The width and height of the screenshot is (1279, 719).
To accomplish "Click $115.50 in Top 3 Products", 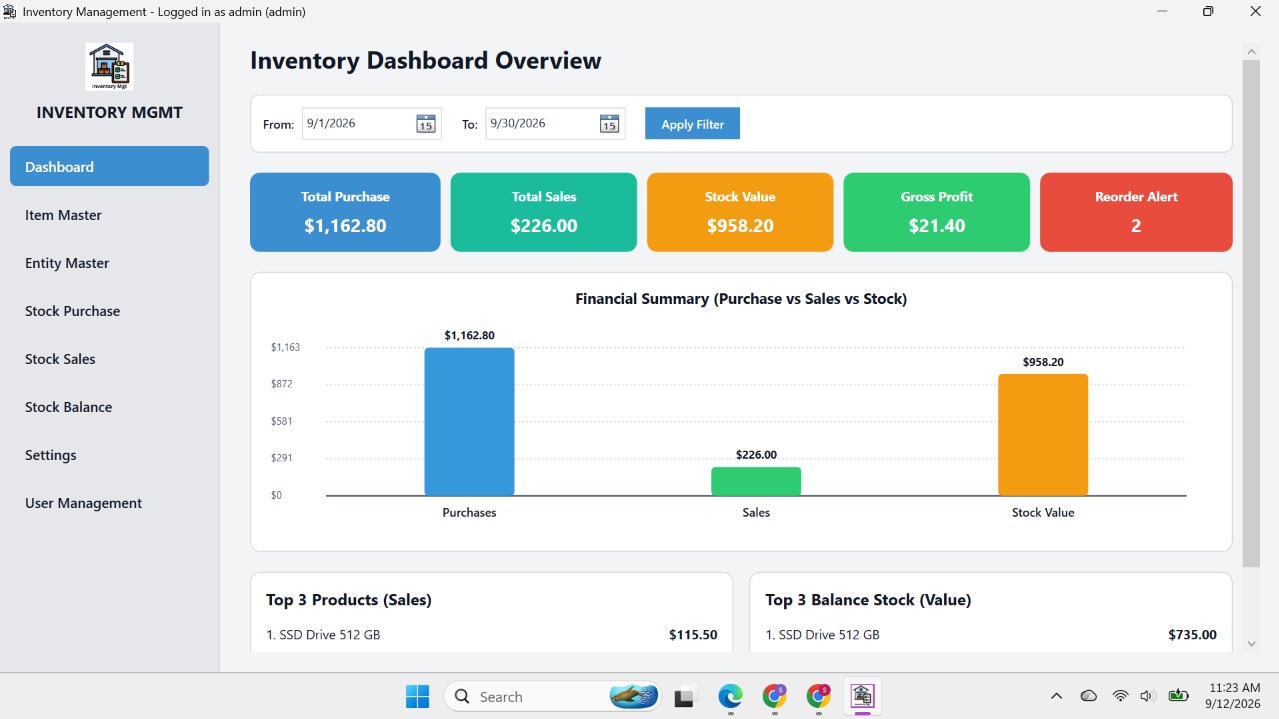I will [x=693, y=635].
